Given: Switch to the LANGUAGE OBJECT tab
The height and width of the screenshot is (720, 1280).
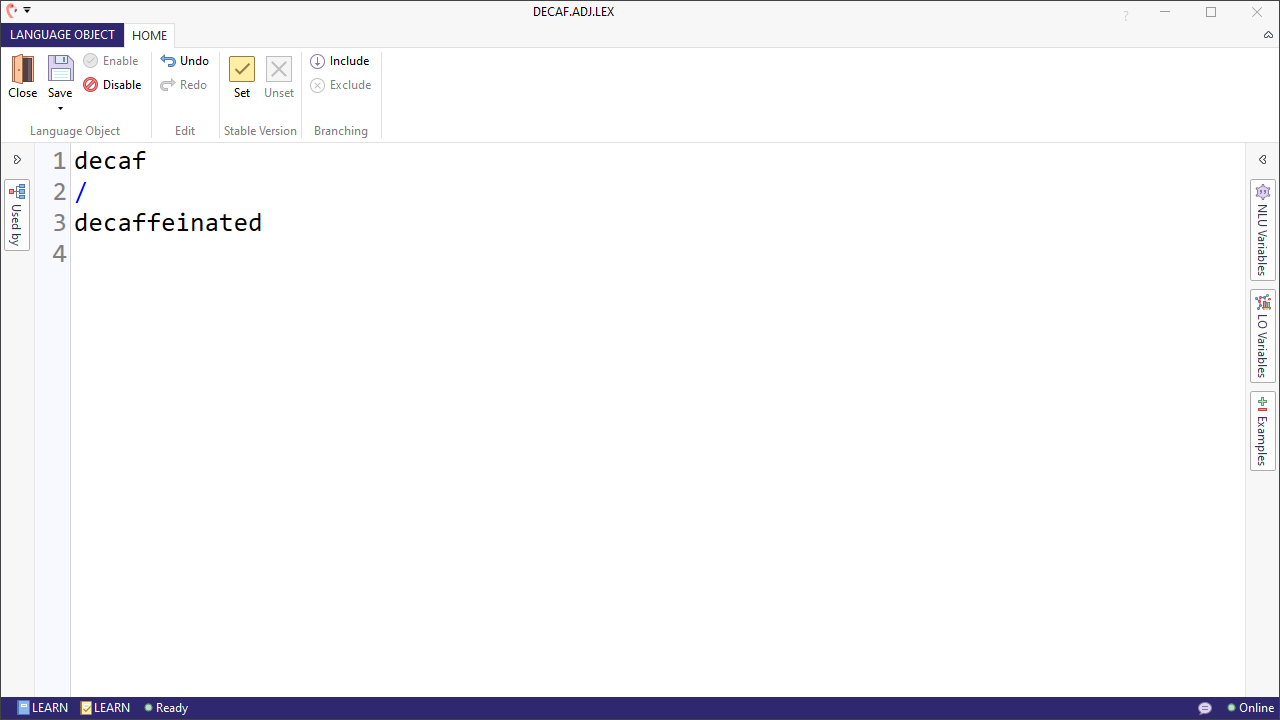Looking at the screenshot, I should pos(62,35).
